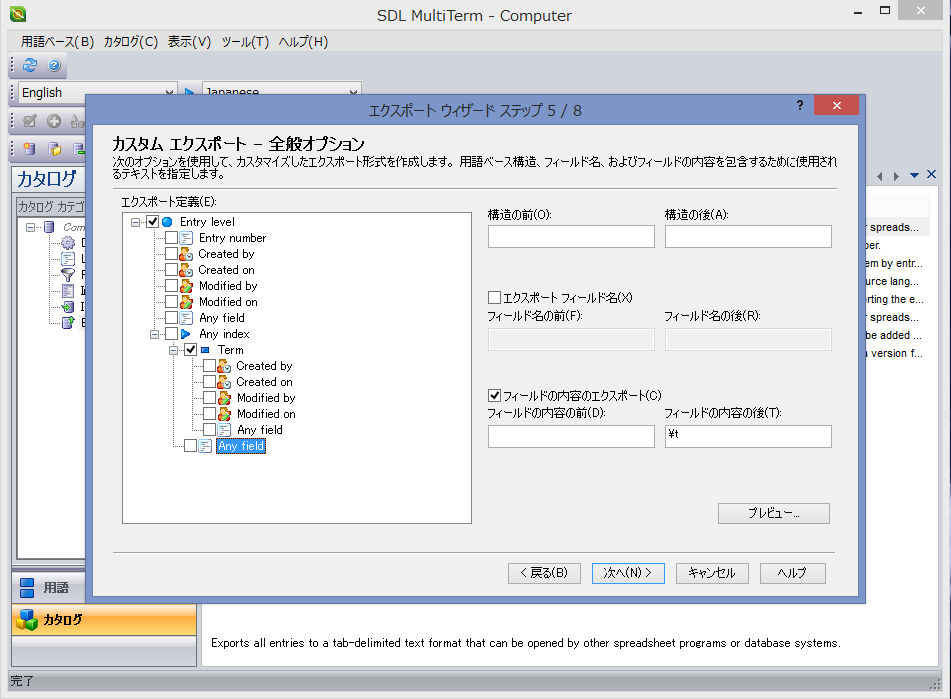Click the catalog cubes icon in navigation pane

pyautogui.click(x=27, y=620)
